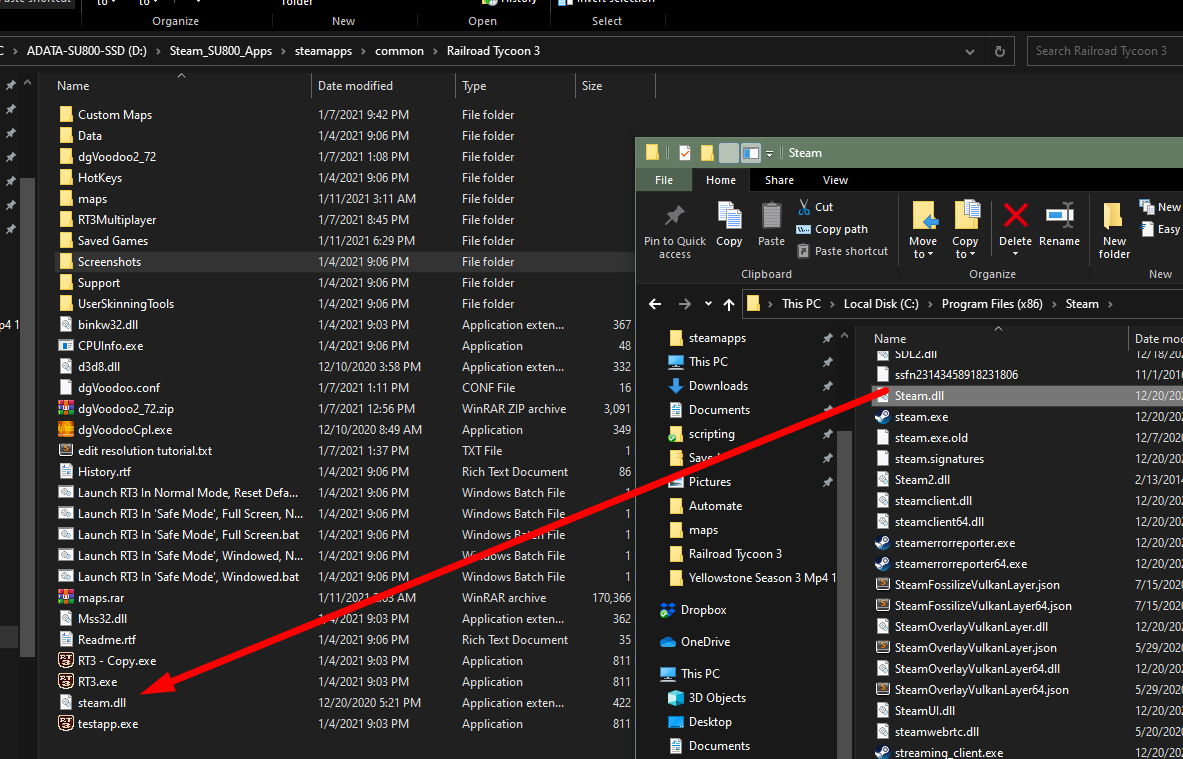Viewport: 1183px width, 759px height.
Task: Click This PC in Steam window address bar
Action: coord(801,304)
